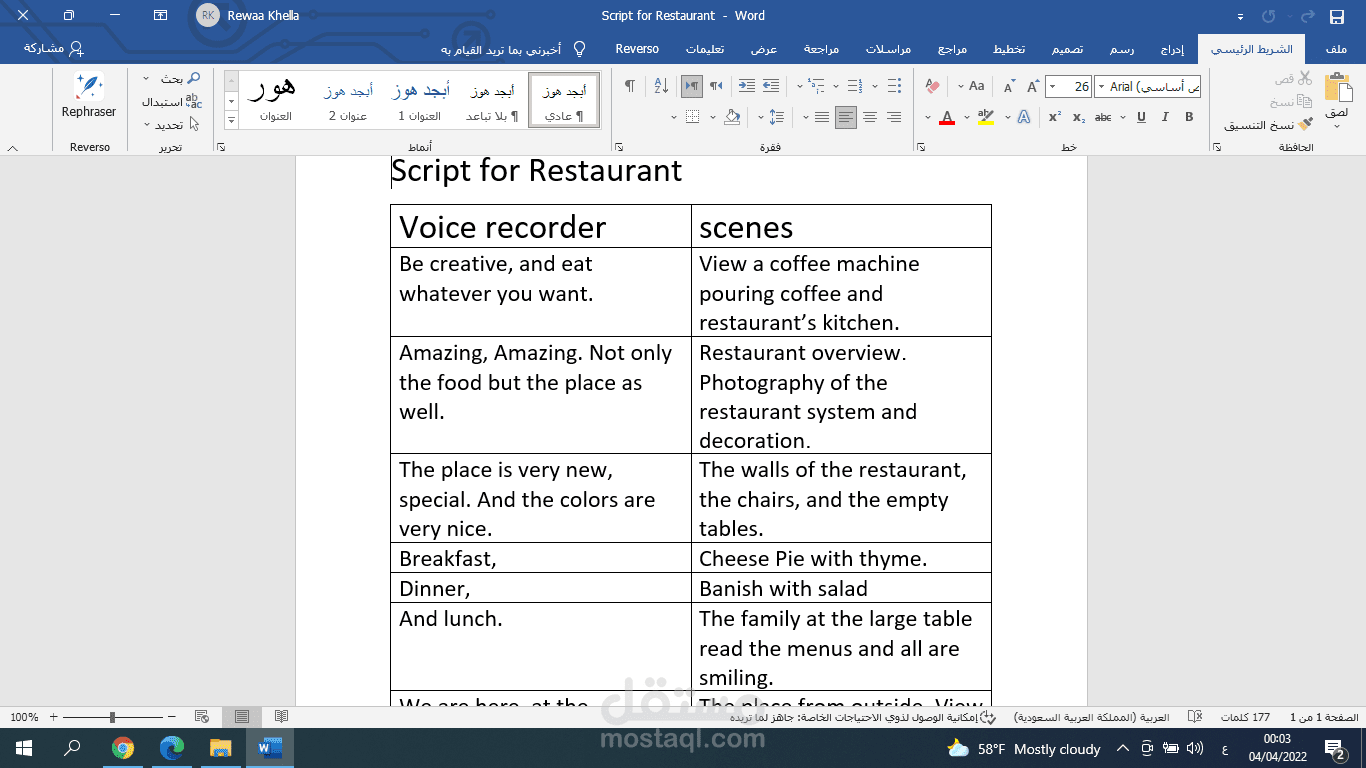This screenshot has width=1366, height=768.
Task: Open the 'ملف' File tab
Action: pos(1335,49)
